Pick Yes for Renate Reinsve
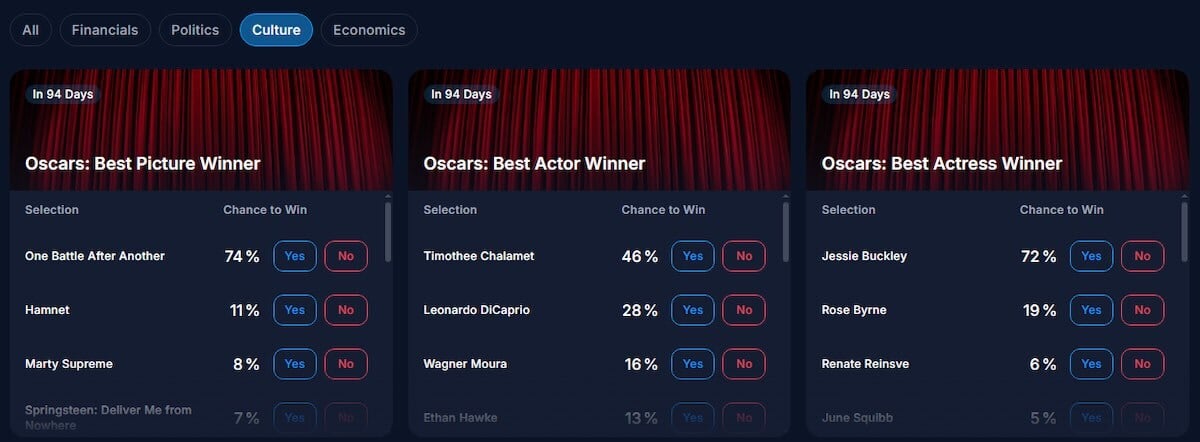Image resolution: width=1200 pixels, height=442 pixels. [x=1091, y=364]
